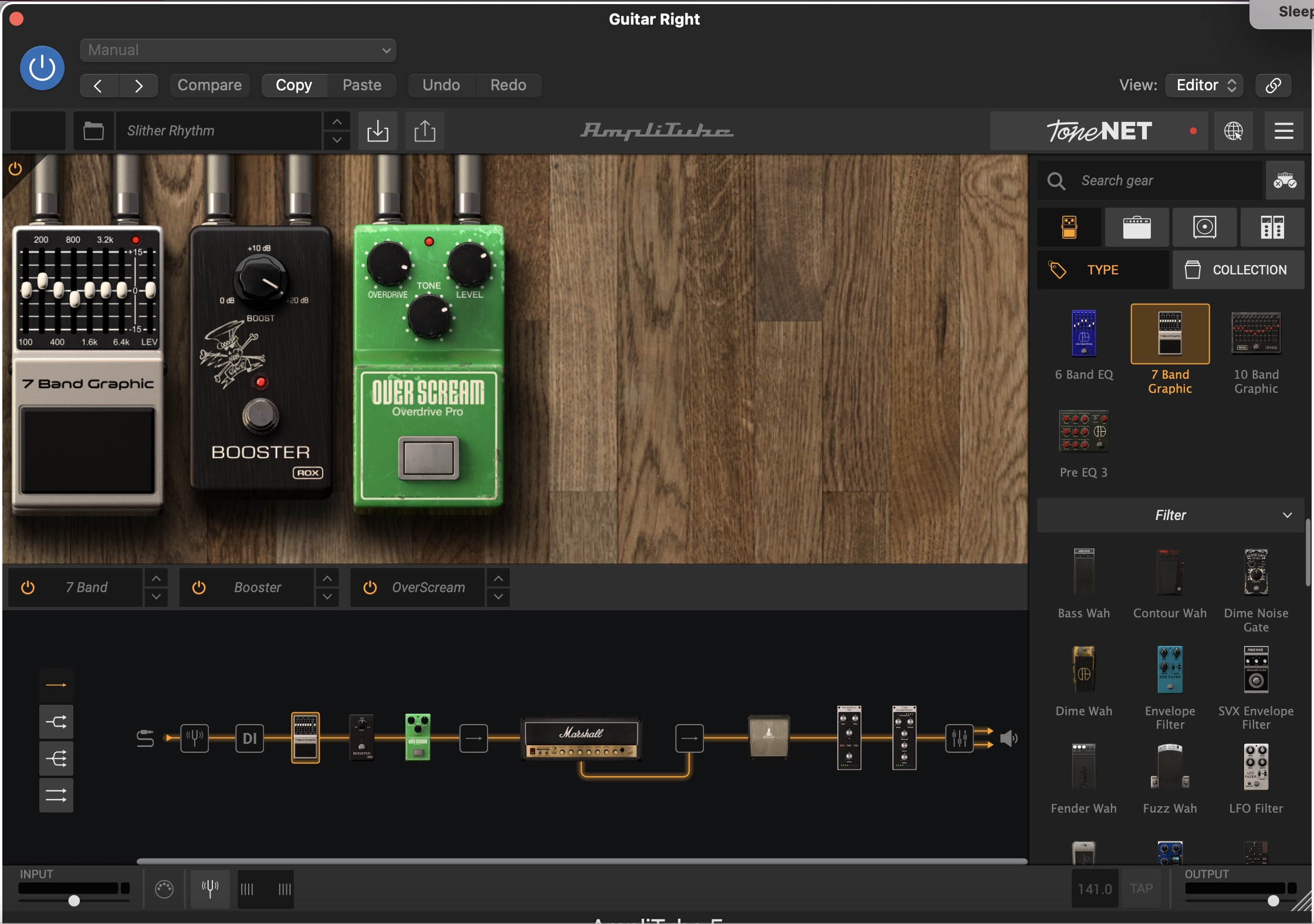This screenshot has width=1314, height=924.
Task: Click down chevron beside OverScream slot
Action: pos(498,597)
